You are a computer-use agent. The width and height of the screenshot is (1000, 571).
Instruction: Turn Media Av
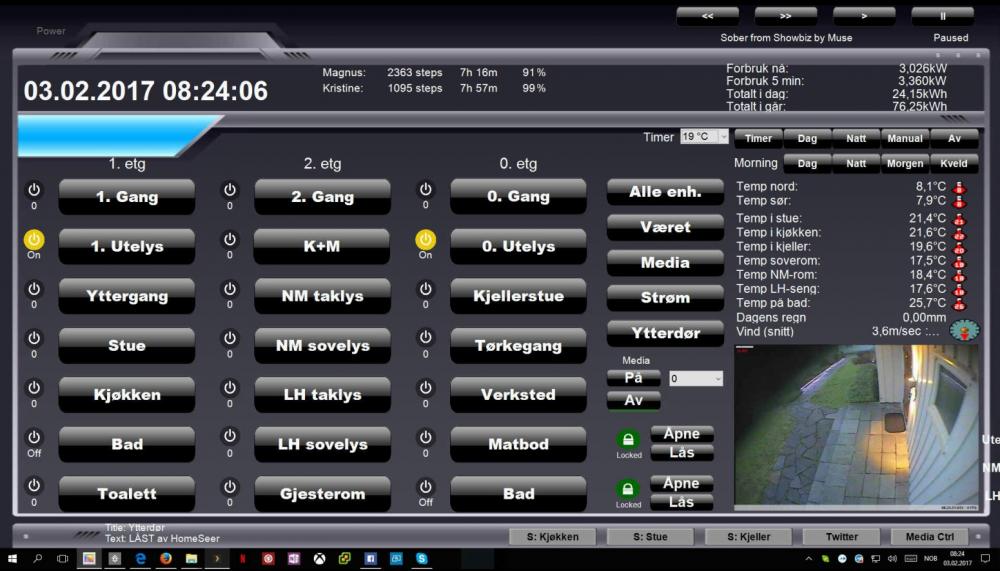tap(633, 400)
